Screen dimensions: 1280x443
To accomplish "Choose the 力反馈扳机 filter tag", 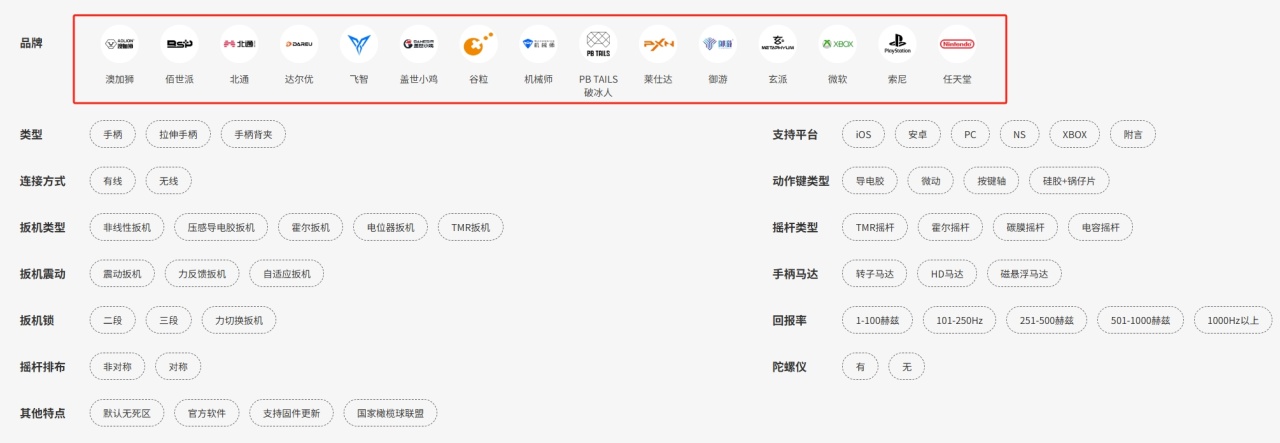I will 202,274.
